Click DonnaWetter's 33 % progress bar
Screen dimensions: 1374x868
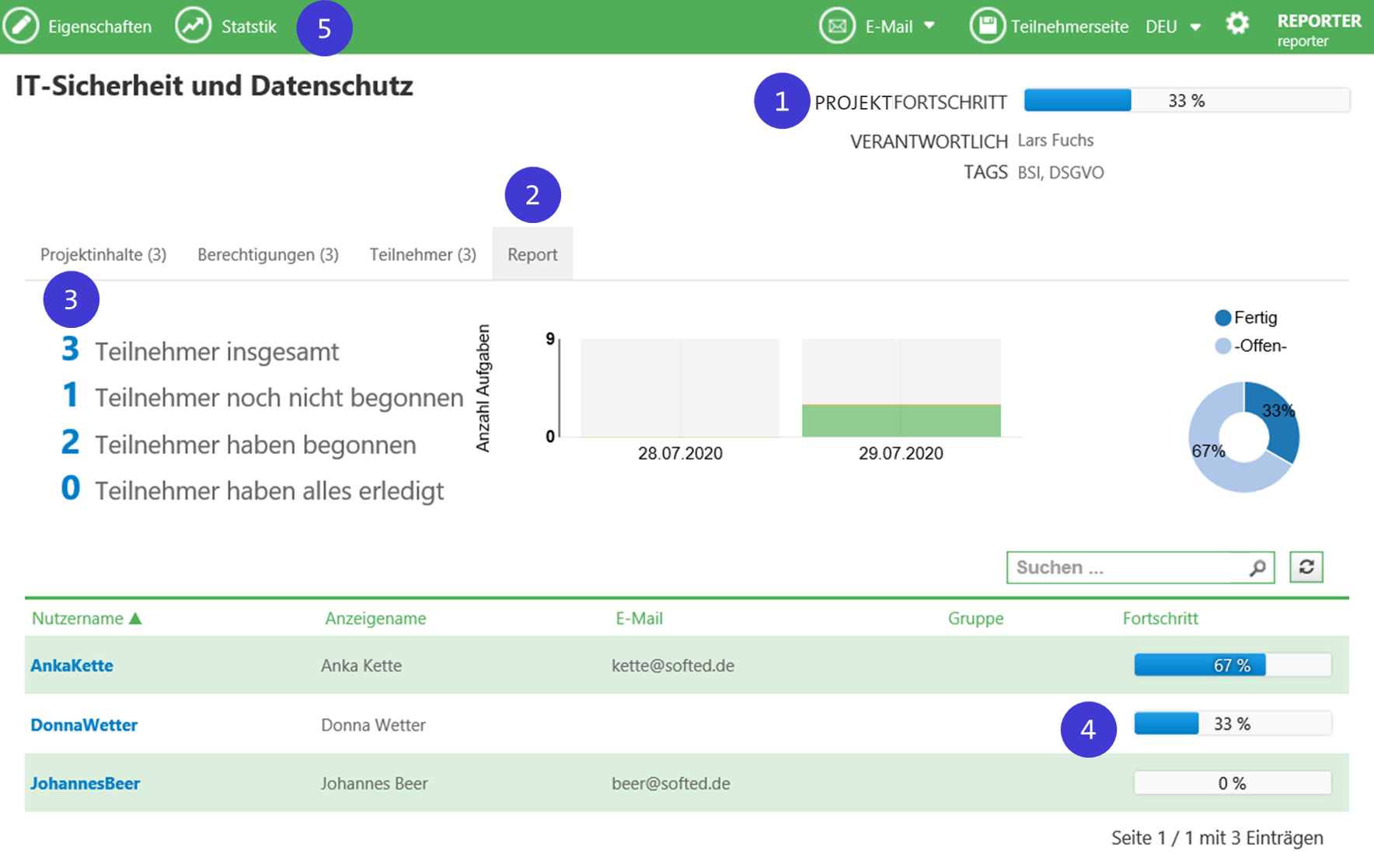[x=1233, y=723]
